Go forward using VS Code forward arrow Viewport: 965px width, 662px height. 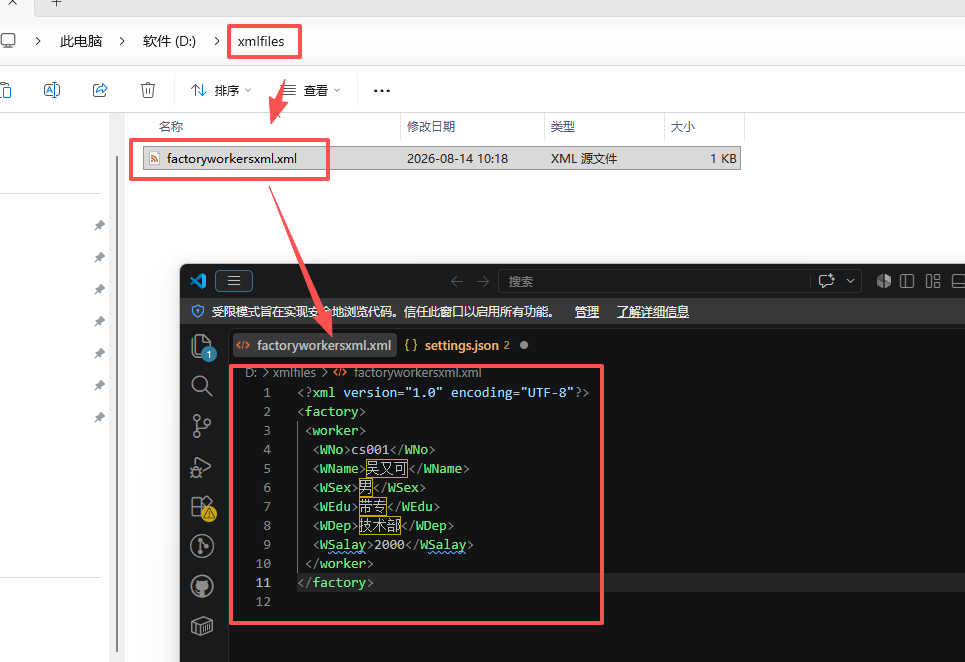(x=482, y=281)
